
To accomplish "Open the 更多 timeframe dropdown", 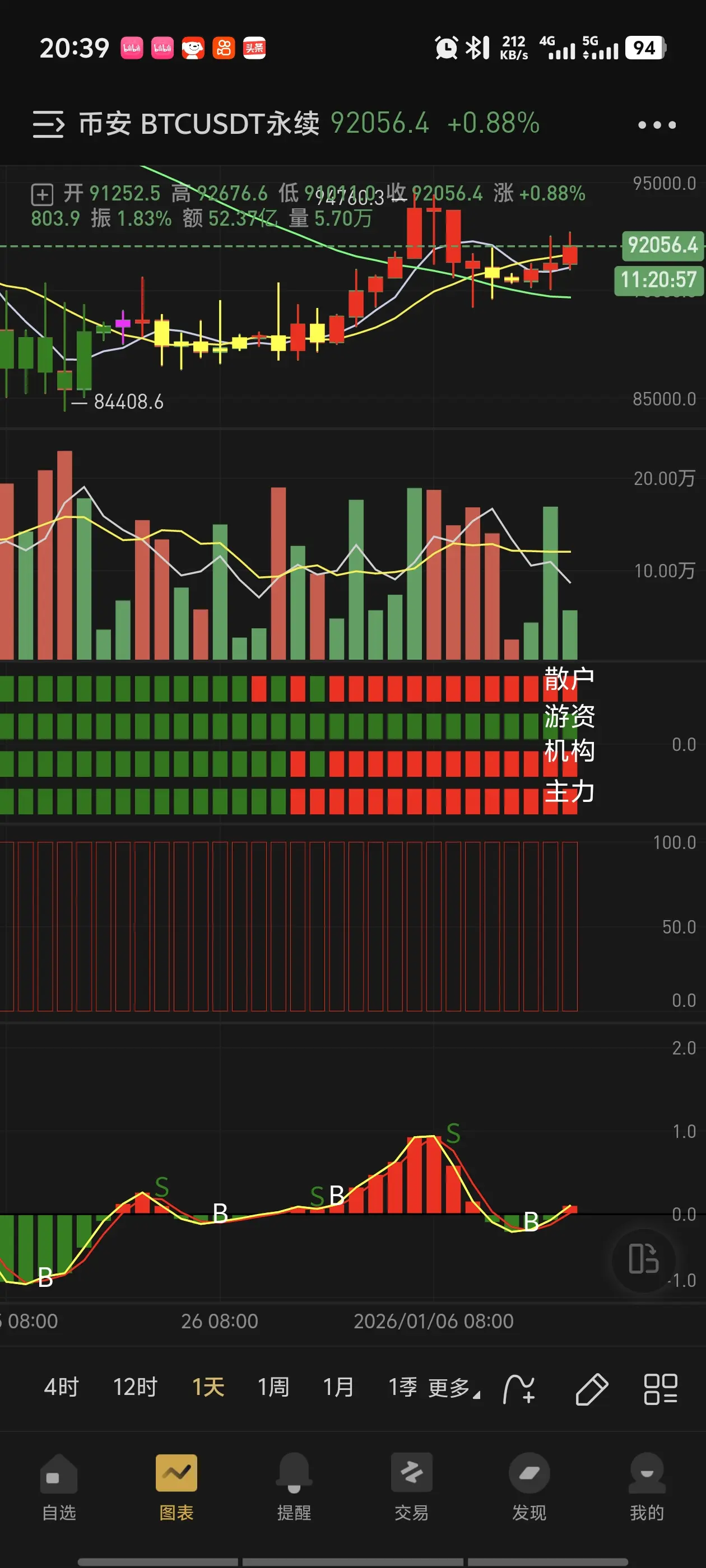I will pyautogui.click(x=454, y=1388).
